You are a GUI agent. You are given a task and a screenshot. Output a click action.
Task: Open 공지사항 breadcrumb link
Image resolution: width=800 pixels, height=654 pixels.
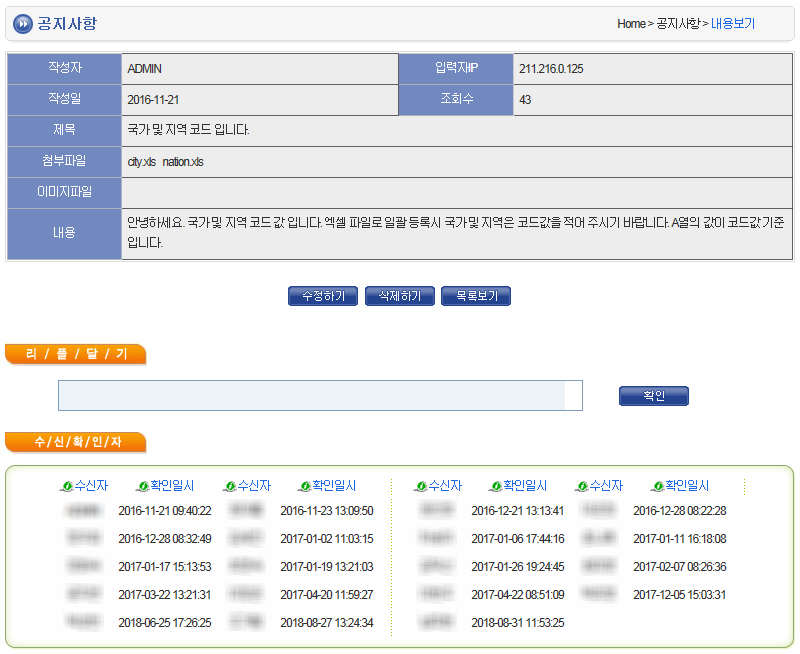[x=678, y=23]
